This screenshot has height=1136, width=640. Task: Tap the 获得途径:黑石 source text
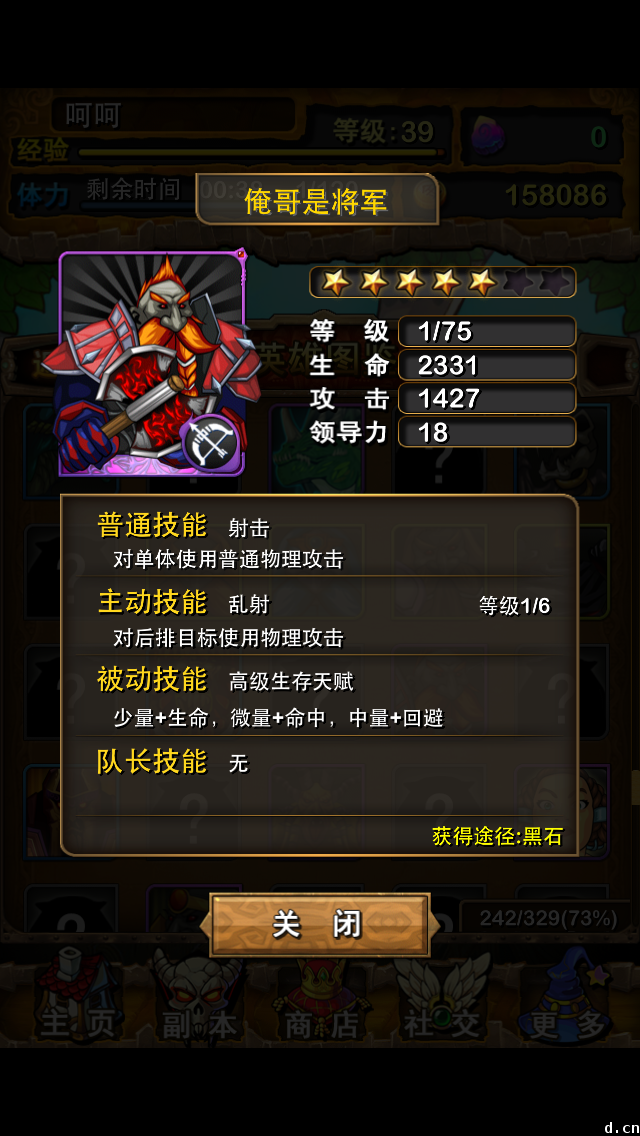(x=497, y=837)
